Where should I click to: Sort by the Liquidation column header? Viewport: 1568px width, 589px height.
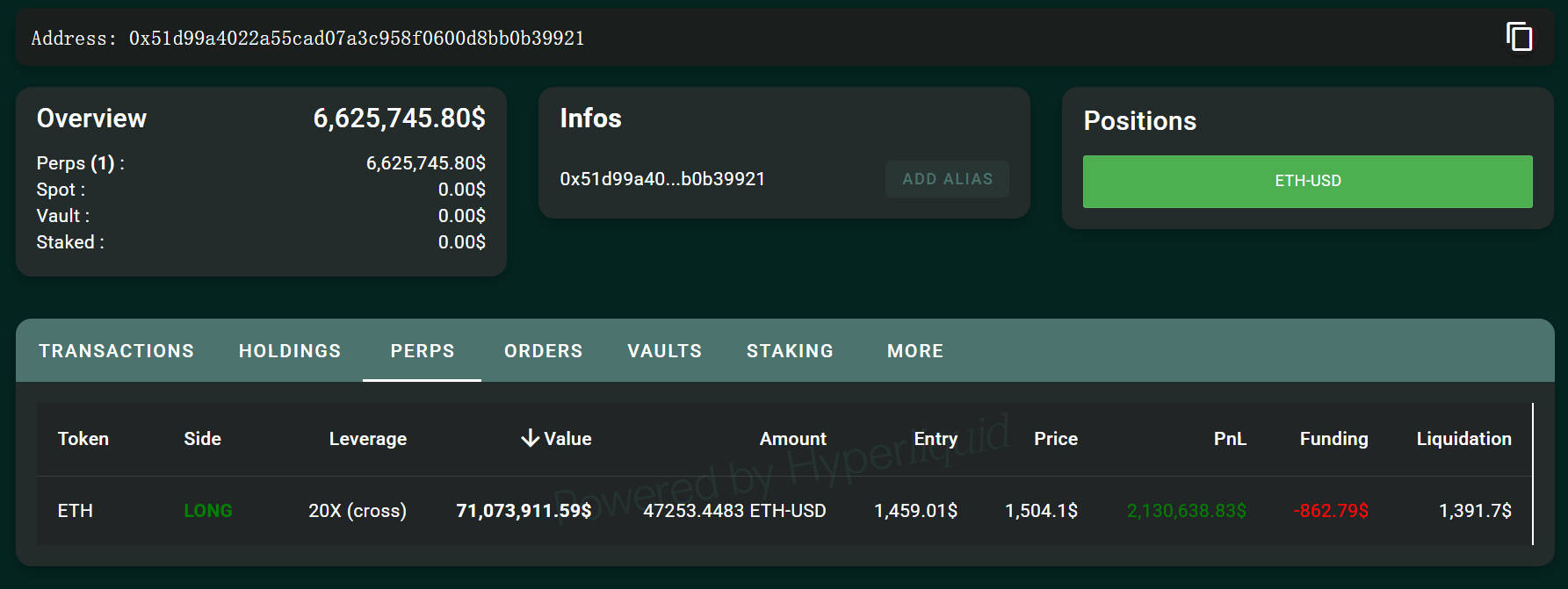coord(1463,439)
